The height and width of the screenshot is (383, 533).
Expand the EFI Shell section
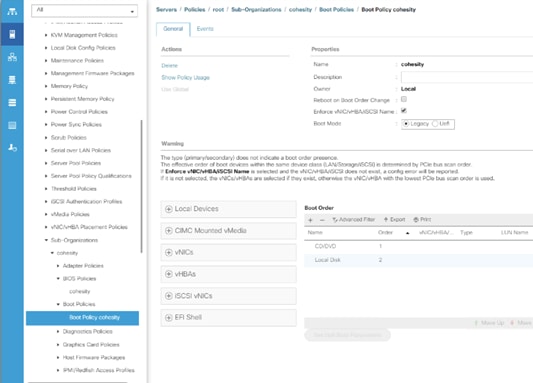coord(228,317)
